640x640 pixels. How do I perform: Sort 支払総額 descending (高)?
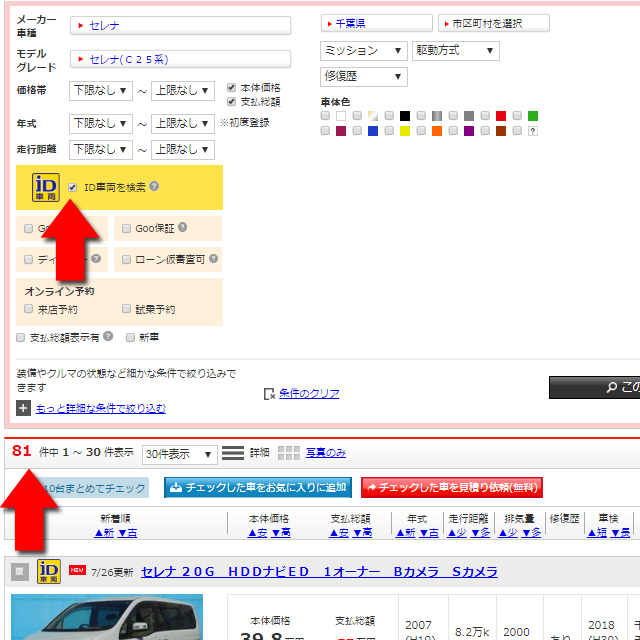pos(362,533)
